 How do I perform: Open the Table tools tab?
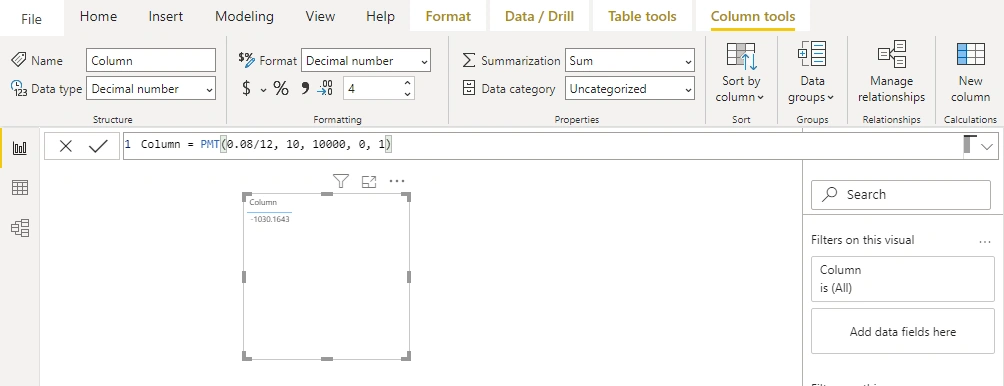[642, 17]
